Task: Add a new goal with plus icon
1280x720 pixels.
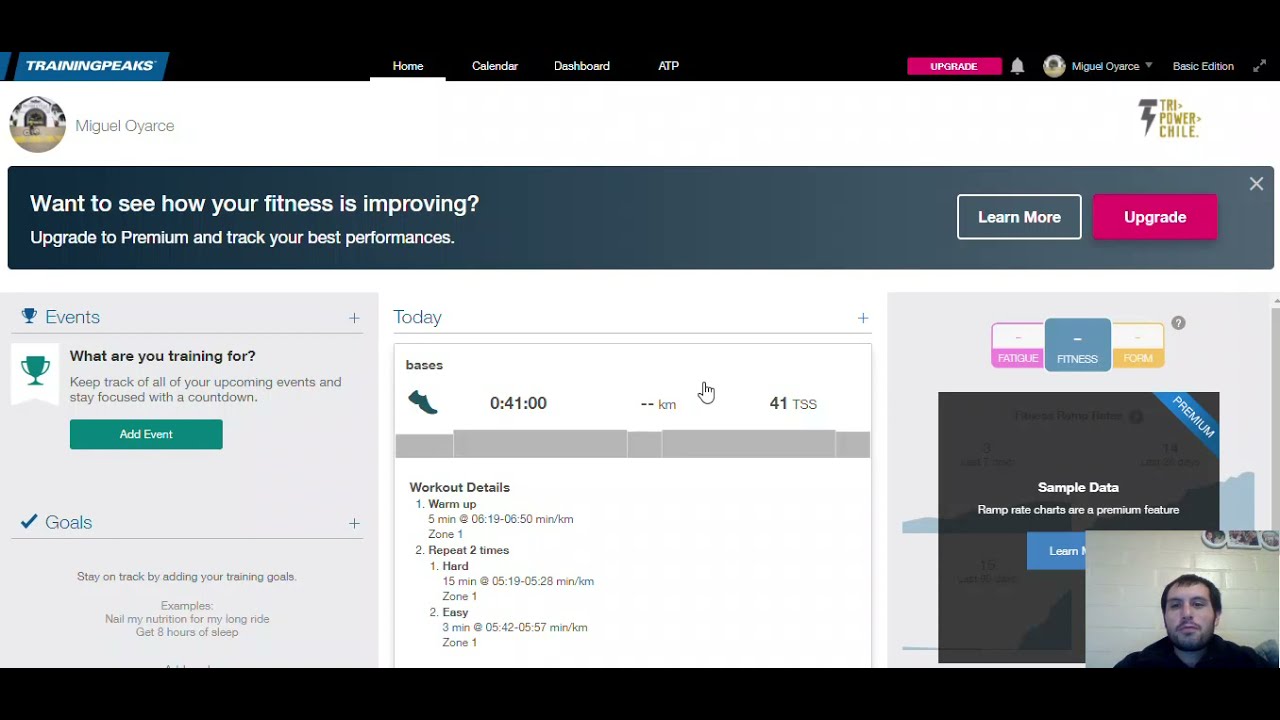Action: click(x=354, y=523)
